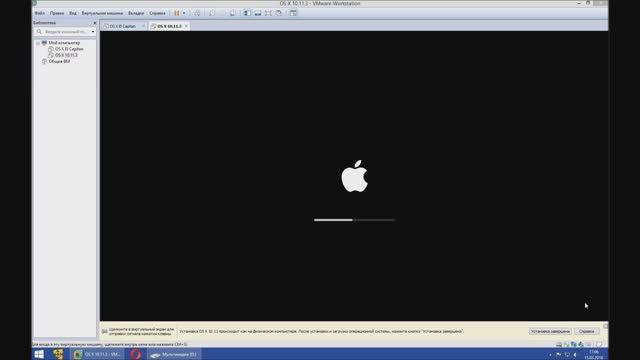Close the OS X El Capitan tab
Viewport: 640px width, 360px height.
click(143, 26)
